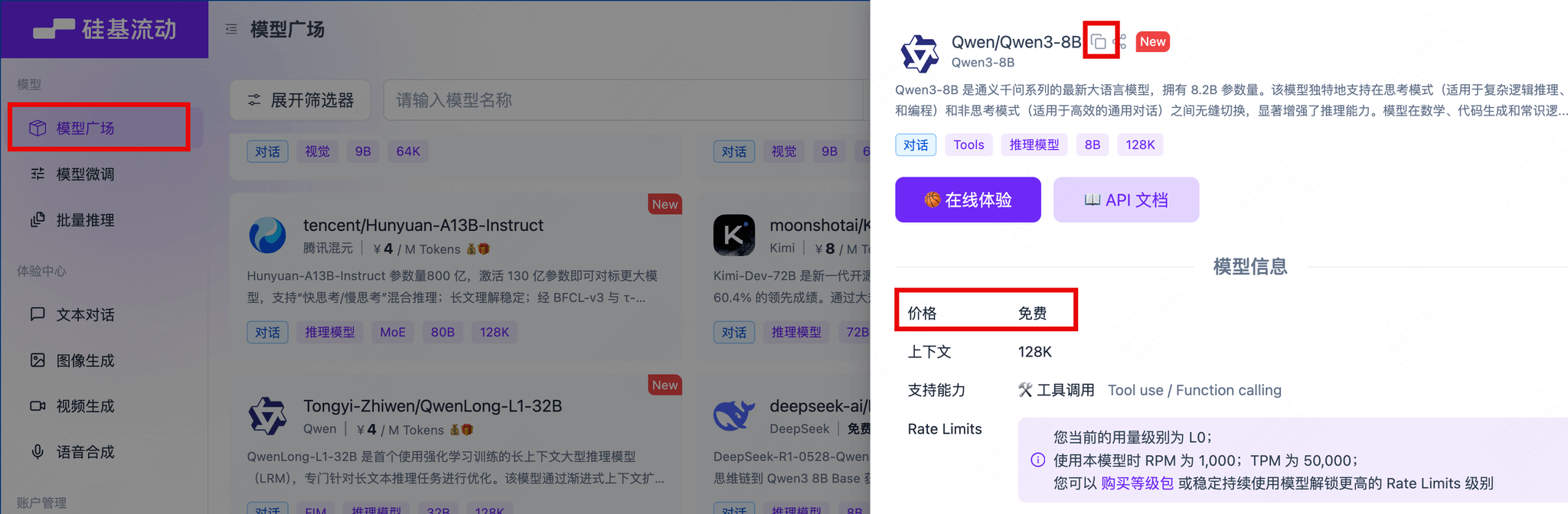
Task: Open the API 文档 button
Action: tap(1126, 200)
